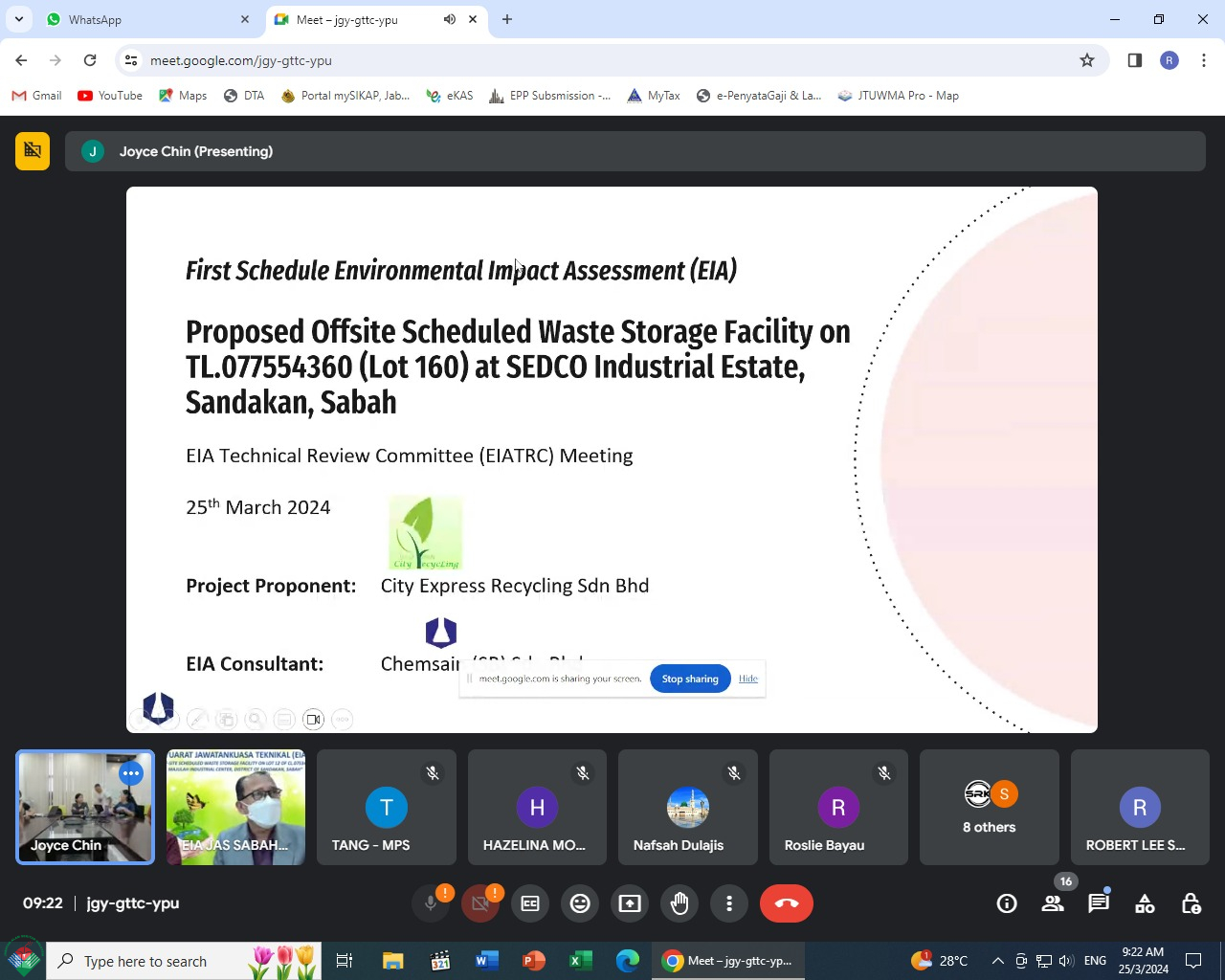Open meeting details info icon

[1007, 903]
